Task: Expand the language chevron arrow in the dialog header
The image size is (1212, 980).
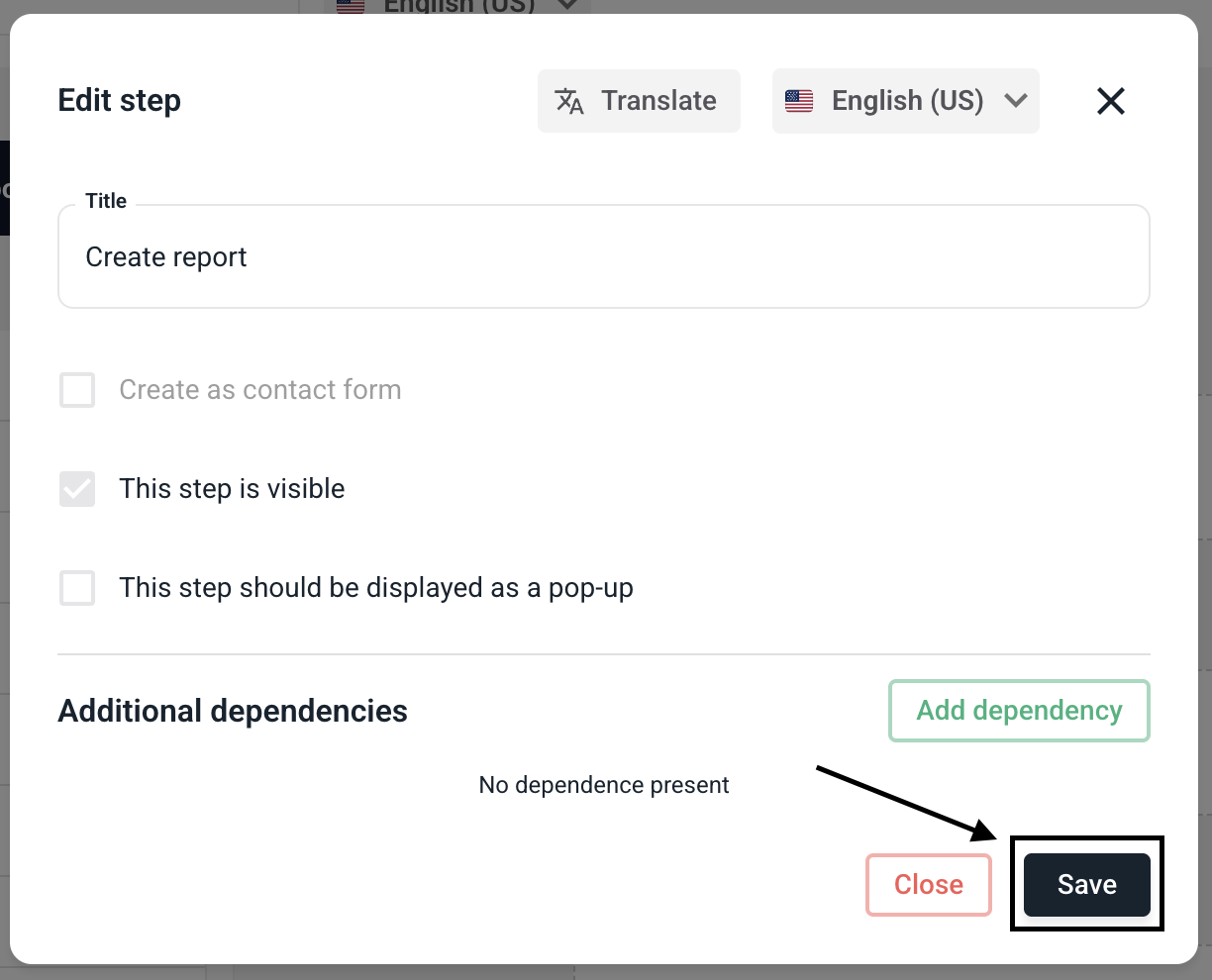Action: (1016, 101)
